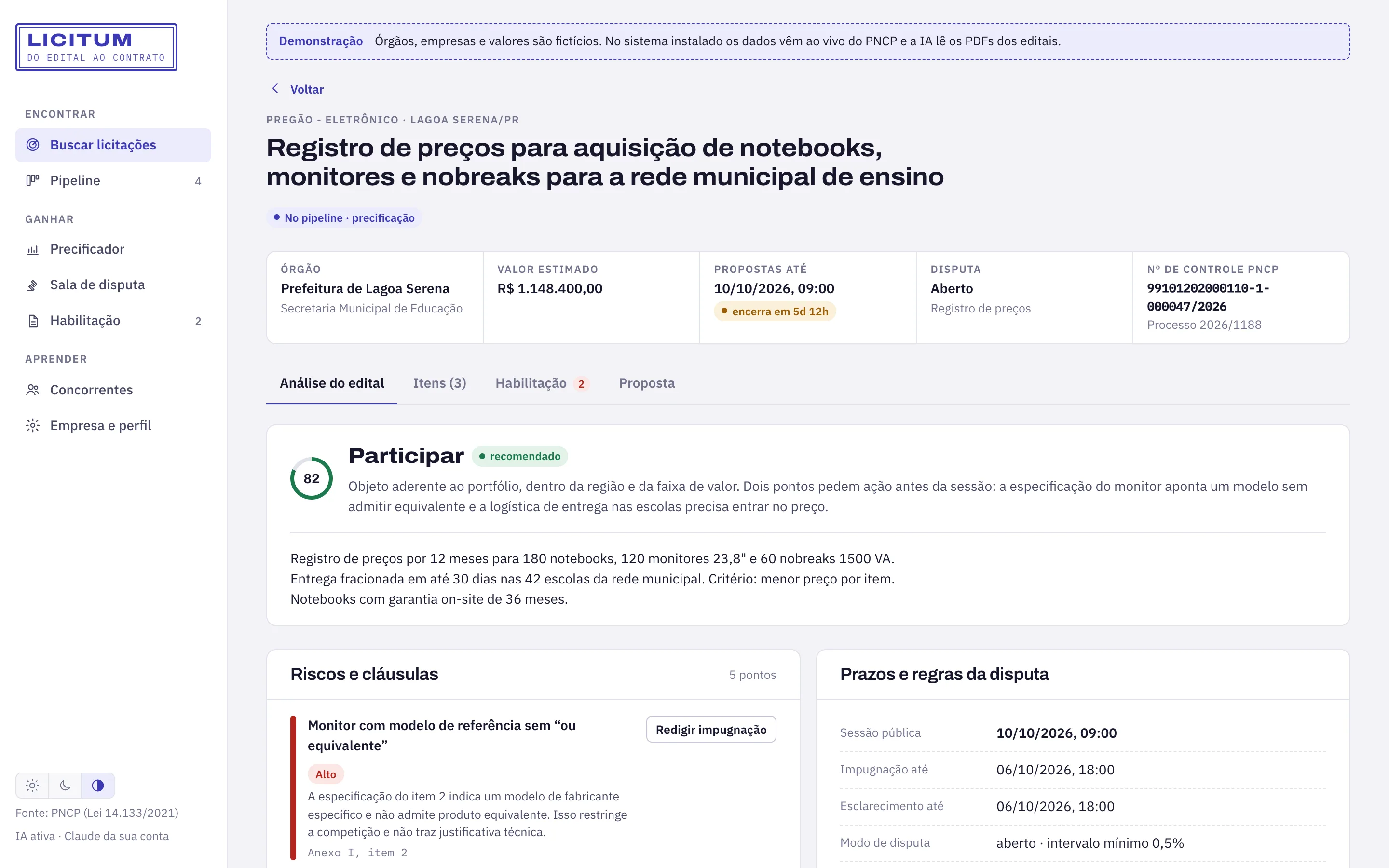Open Buscar licitações in sidebar
Viewport: 1389px width, 868px height.
(113, 145)
